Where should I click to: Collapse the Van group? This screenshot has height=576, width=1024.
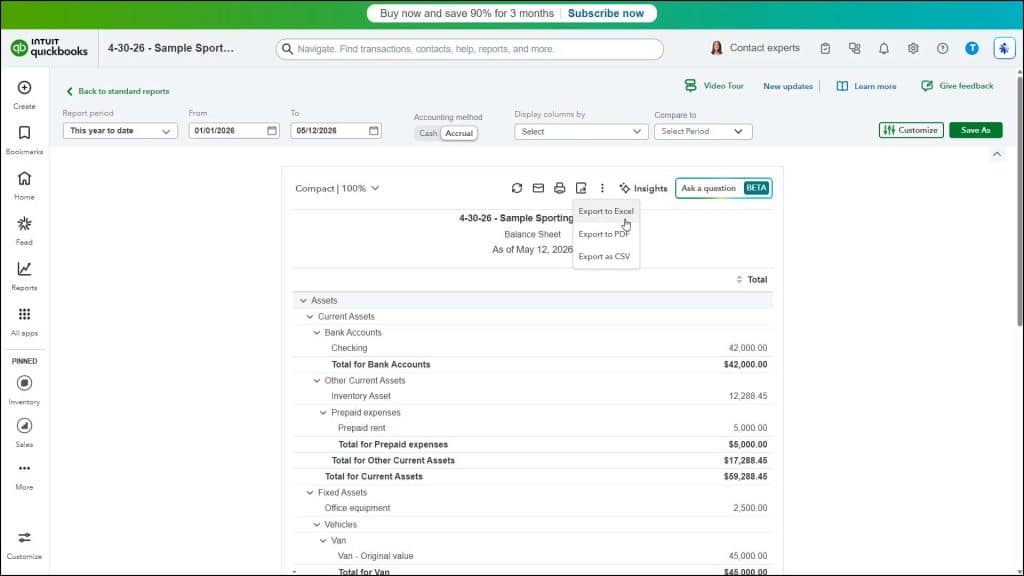pos(323,541)
